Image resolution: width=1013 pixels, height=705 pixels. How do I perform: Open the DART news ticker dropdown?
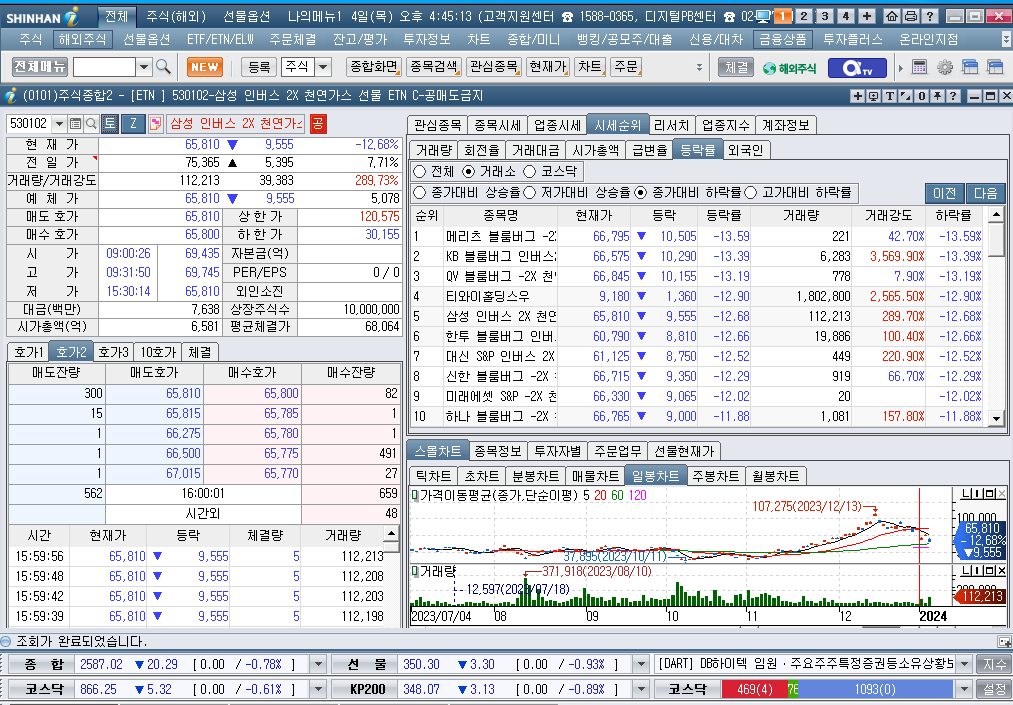tap(965, 664)
